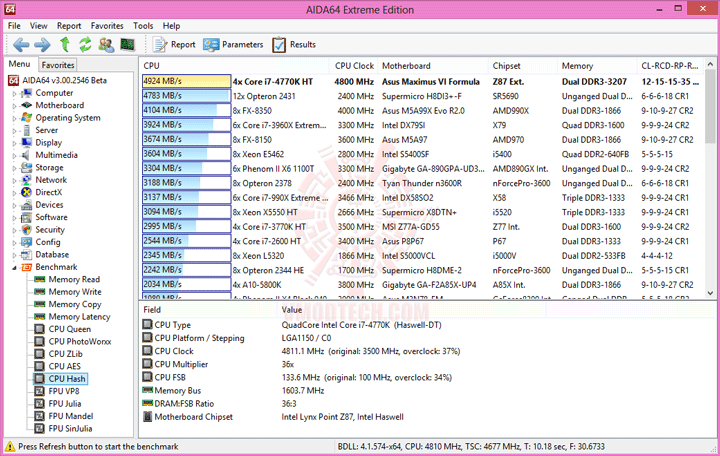Image resolution: width=720 pixels, height=456 pixels.
Task: Select the Devices icon in tree
Action: (27, 205)
